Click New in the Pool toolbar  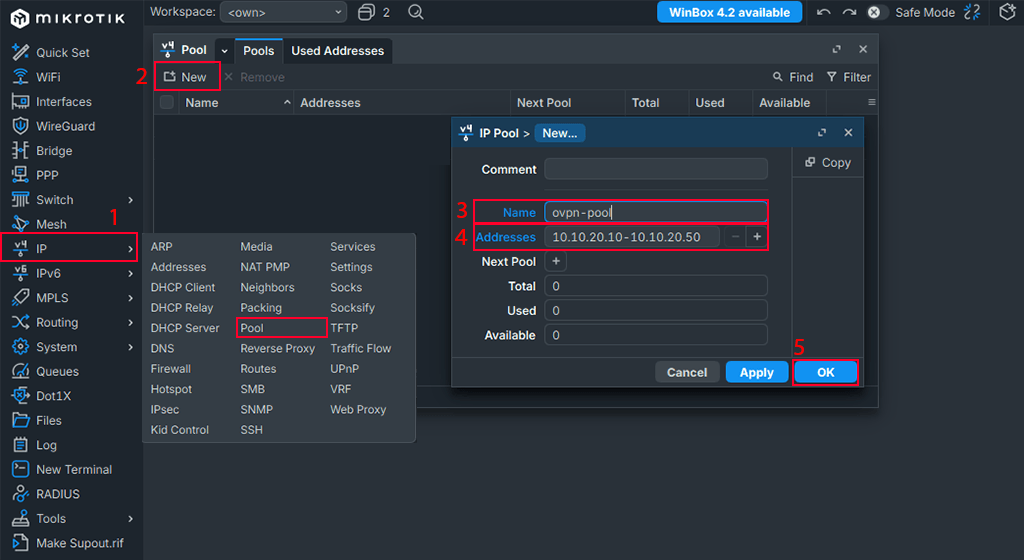(x=185, y=77)
